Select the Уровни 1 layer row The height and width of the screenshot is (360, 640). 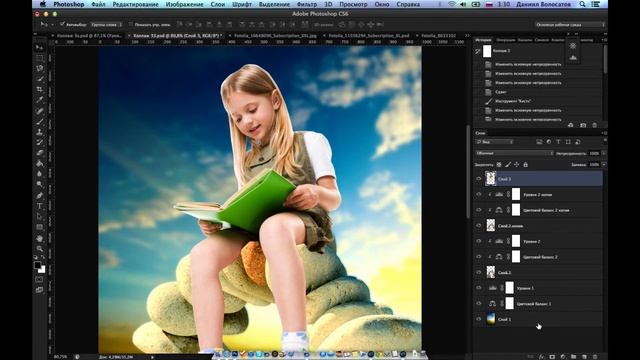tap(538, 288)
